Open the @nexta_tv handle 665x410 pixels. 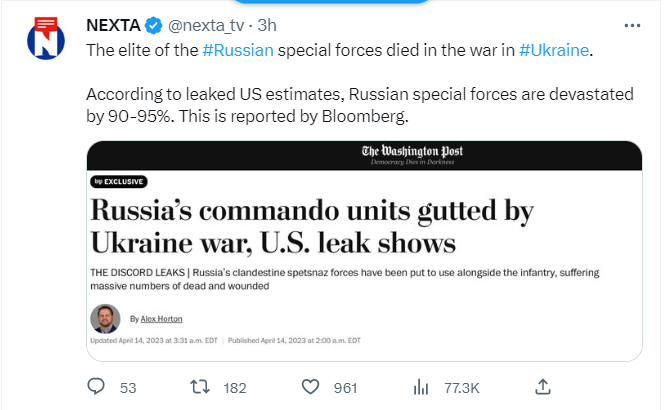coord(206,26)
